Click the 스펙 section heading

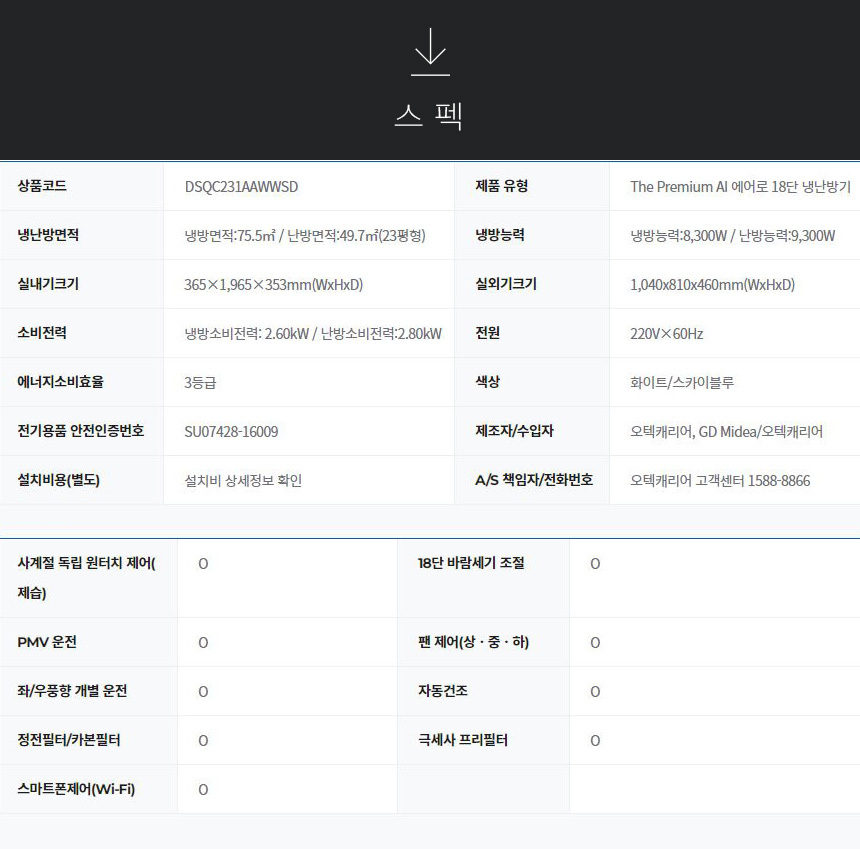(x=429, y=115)
